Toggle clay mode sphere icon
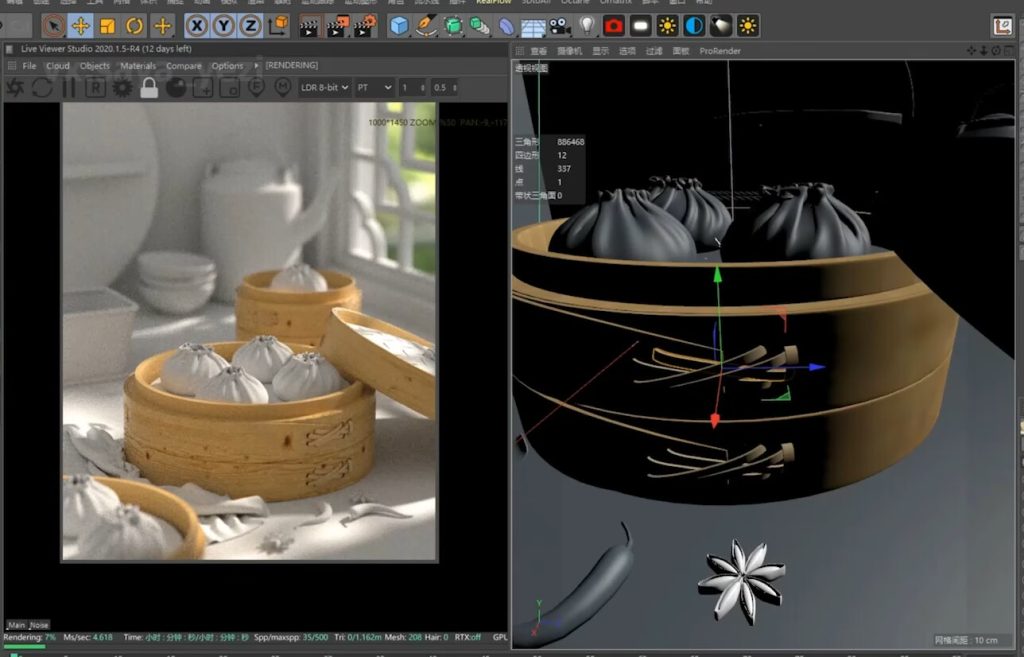Screen dimensions: 1024x657 176,87
